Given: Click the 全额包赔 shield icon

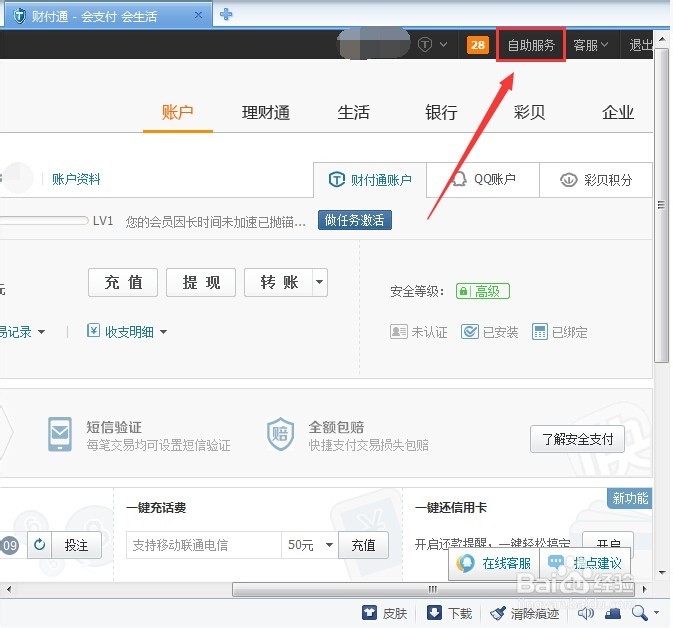Looking at the screenshot, I should (x=280, y=434).
